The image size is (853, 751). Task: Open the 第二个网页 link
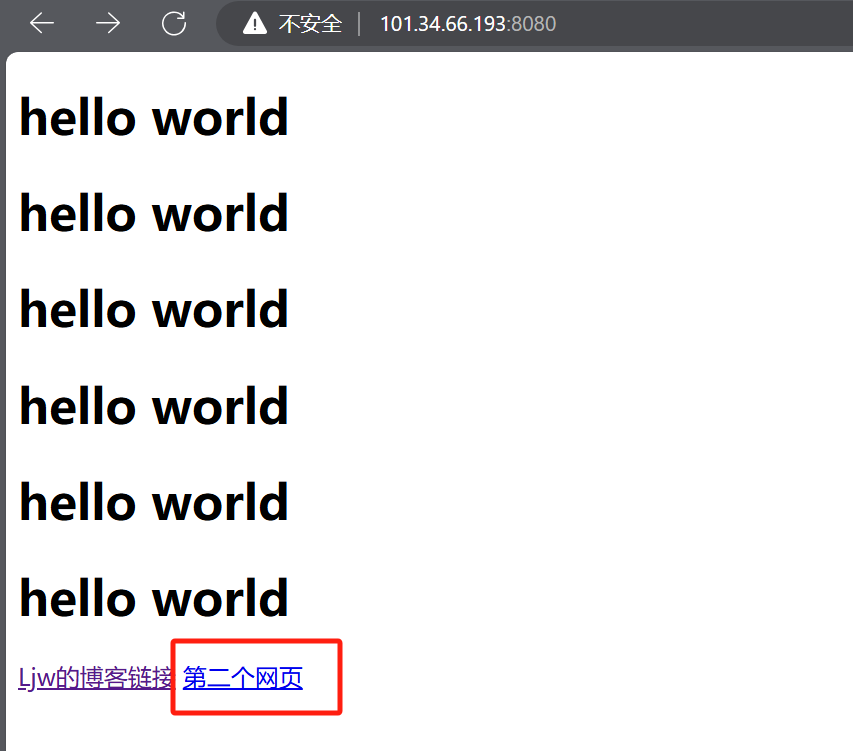243,678
